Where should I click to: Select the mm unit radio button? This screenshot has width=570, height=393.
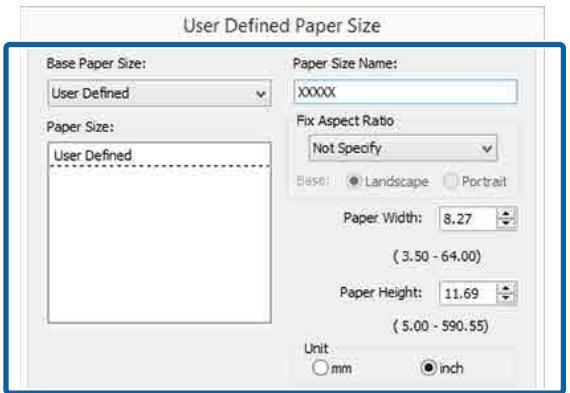pos(320,368)
